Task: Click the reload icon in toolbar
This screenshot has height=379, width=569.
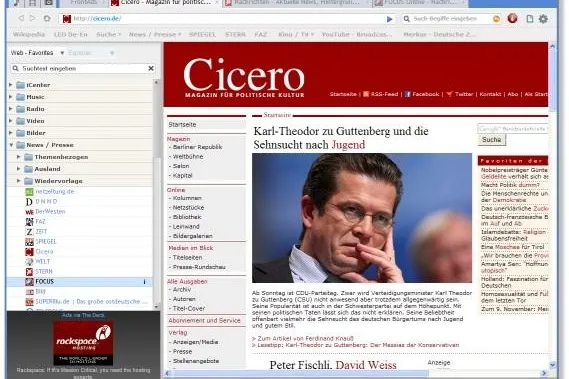Action: click(47, 18)
